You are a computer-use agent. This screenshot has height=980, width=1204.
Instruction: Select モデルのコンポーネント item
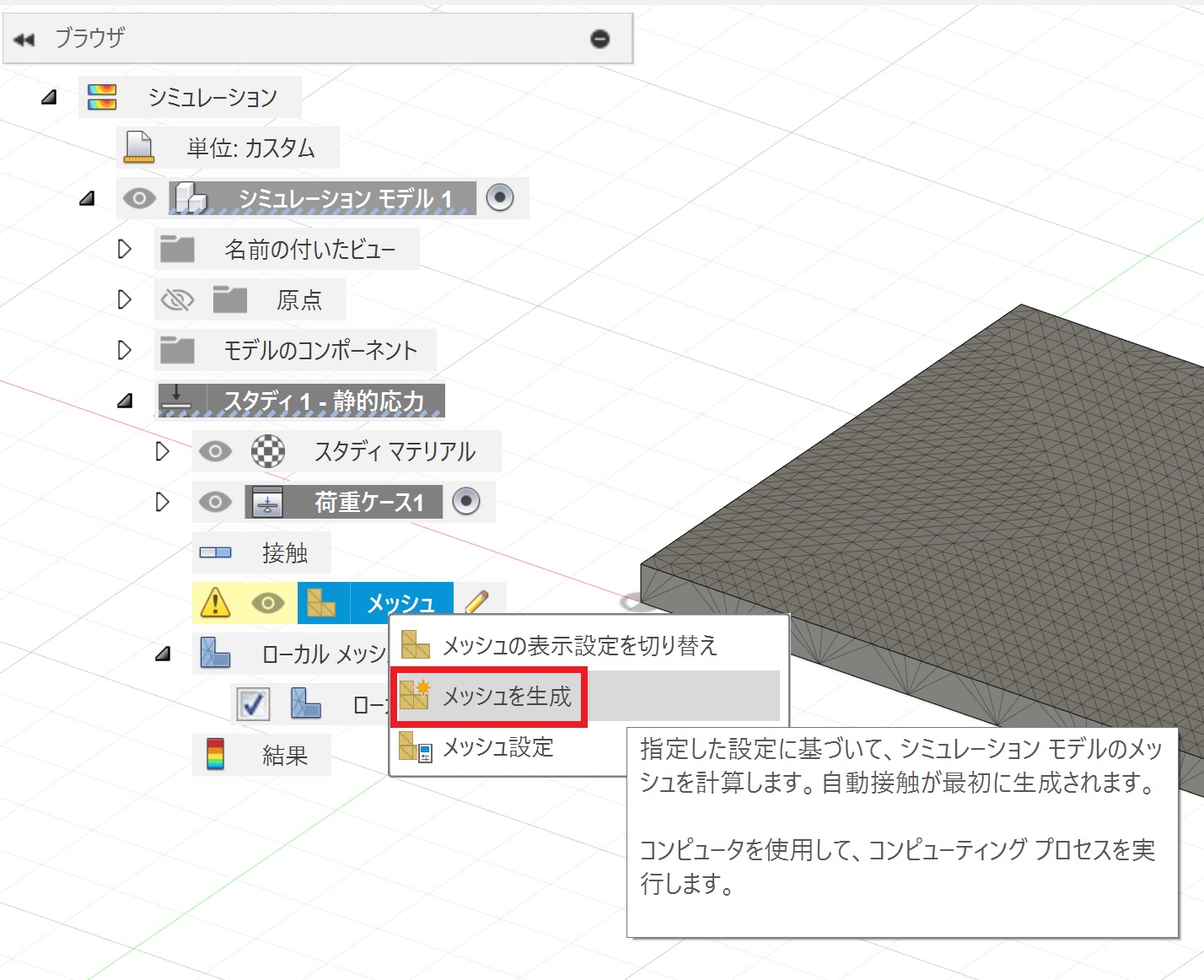tap(320, 350)
